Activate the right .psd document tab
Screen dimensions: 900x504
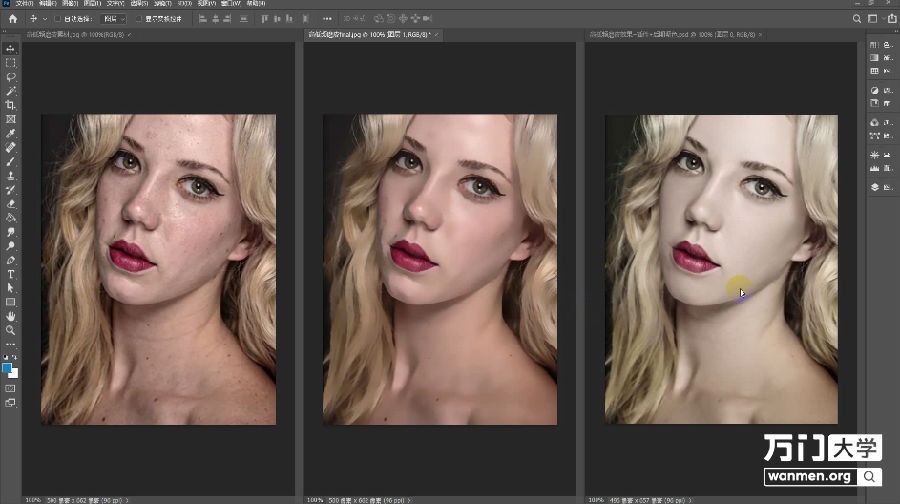[x=673, y=35]
